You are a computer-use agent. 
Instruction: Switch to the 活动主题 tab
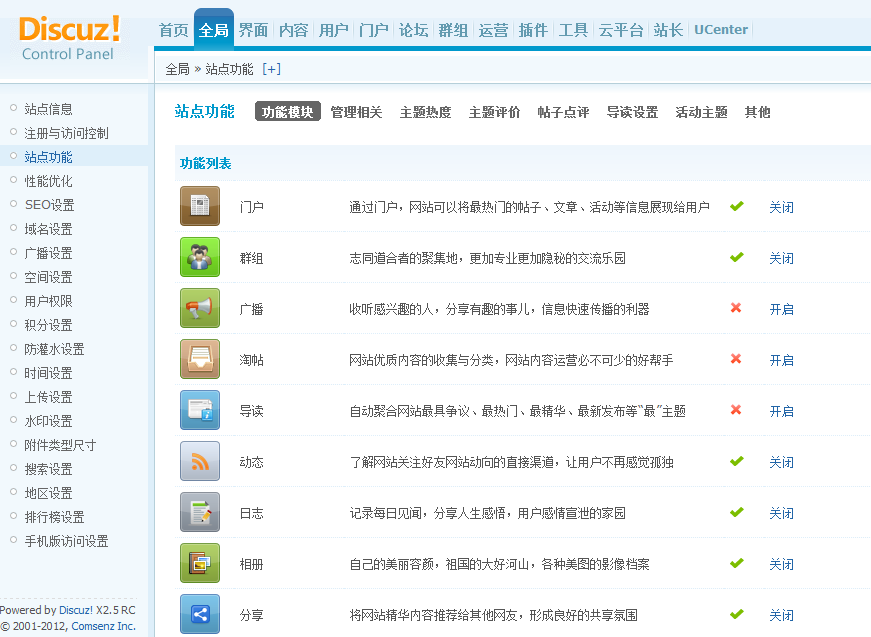[x=701, y=112]
